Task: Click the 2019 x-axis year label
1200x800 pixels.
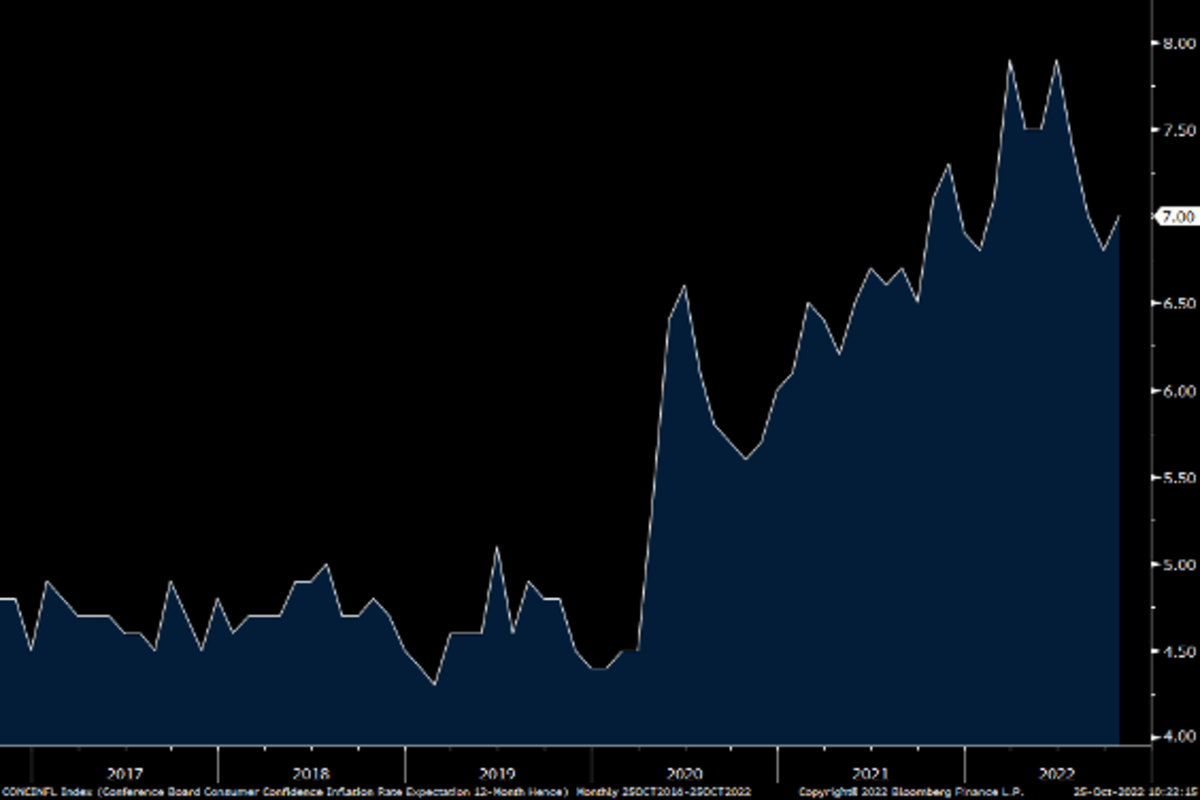Action: click(497, 774)
